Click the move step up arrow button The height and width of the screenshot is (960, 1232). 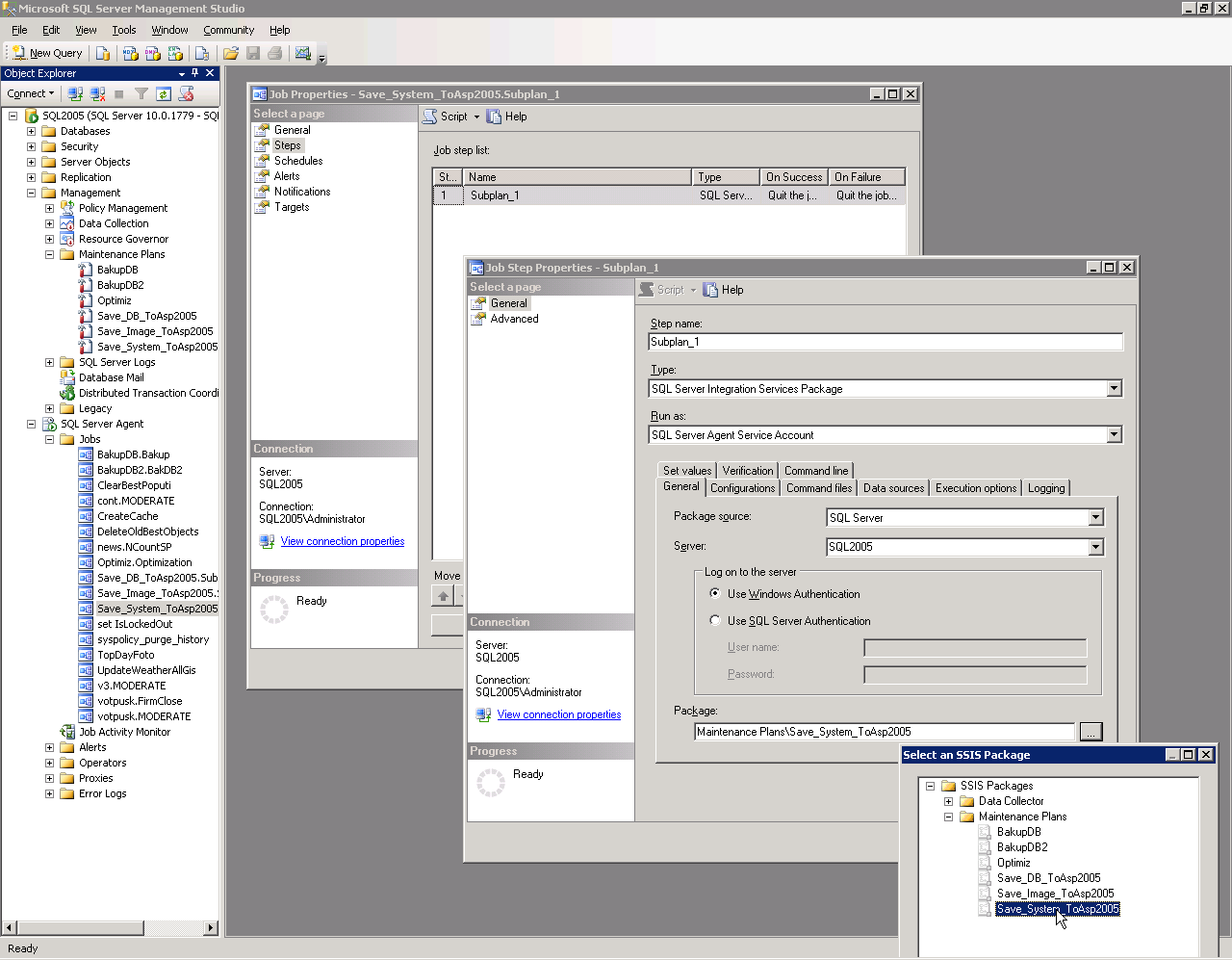(443, 596)
